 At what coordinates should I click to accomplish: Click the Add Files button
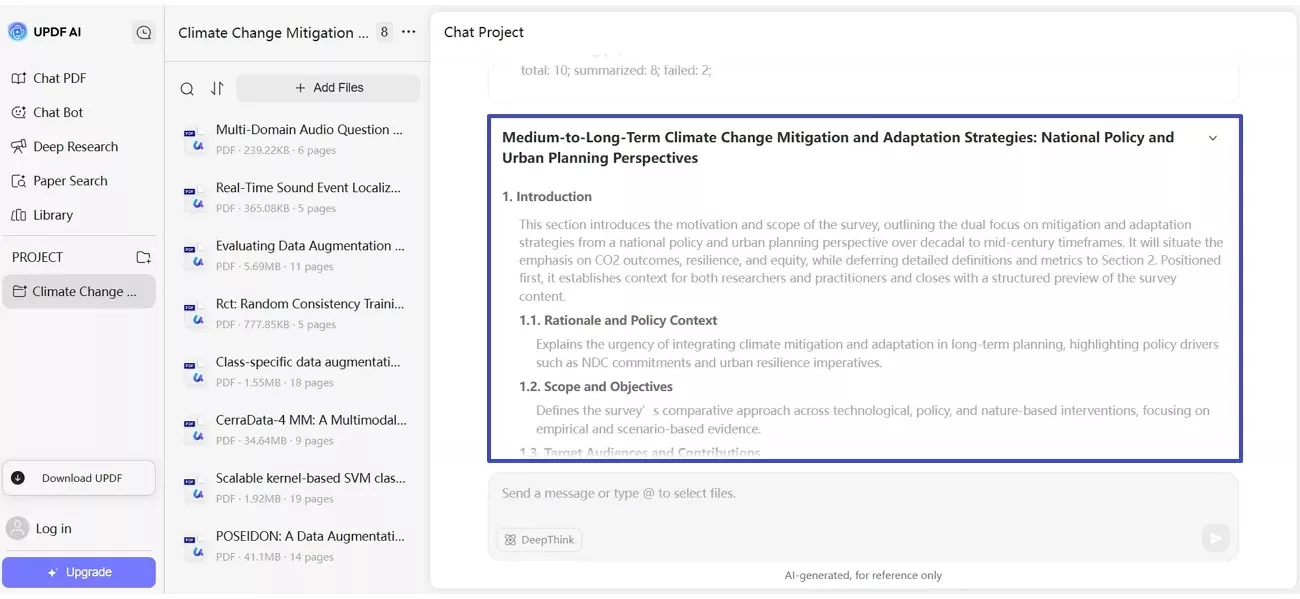tap(328, 88)
